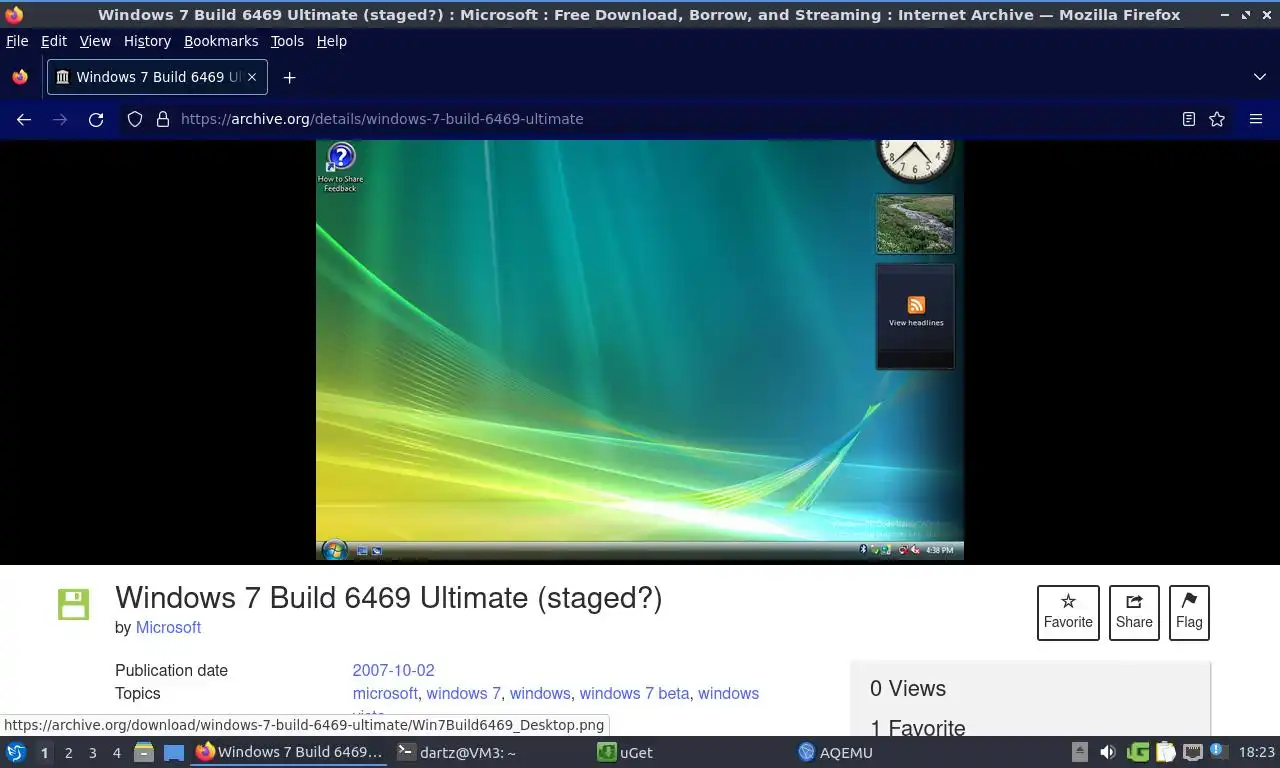Click the show desktop taskbar icon
Viewport: 1280px width, 768px height.
point(174,752)
